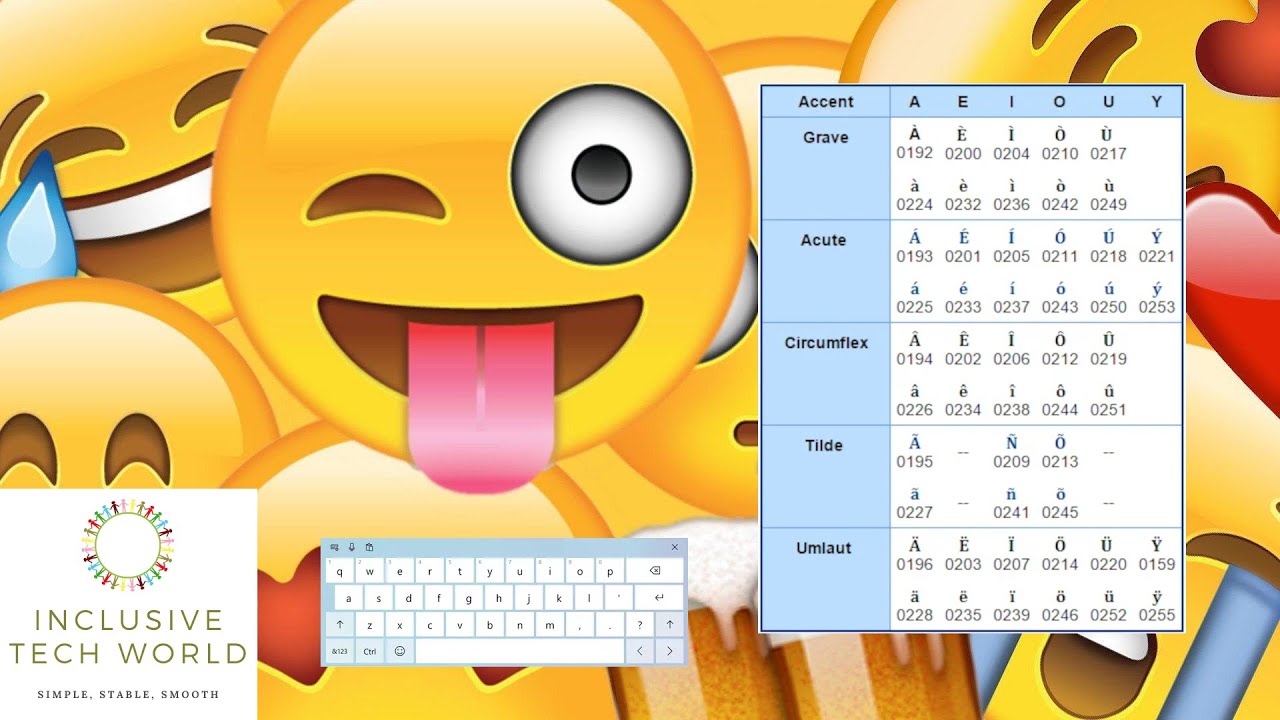Image resolution: width=1280 pixels, height=720 pixels.
Task: Tap the emoji smiley key
Action: point(400,651)
